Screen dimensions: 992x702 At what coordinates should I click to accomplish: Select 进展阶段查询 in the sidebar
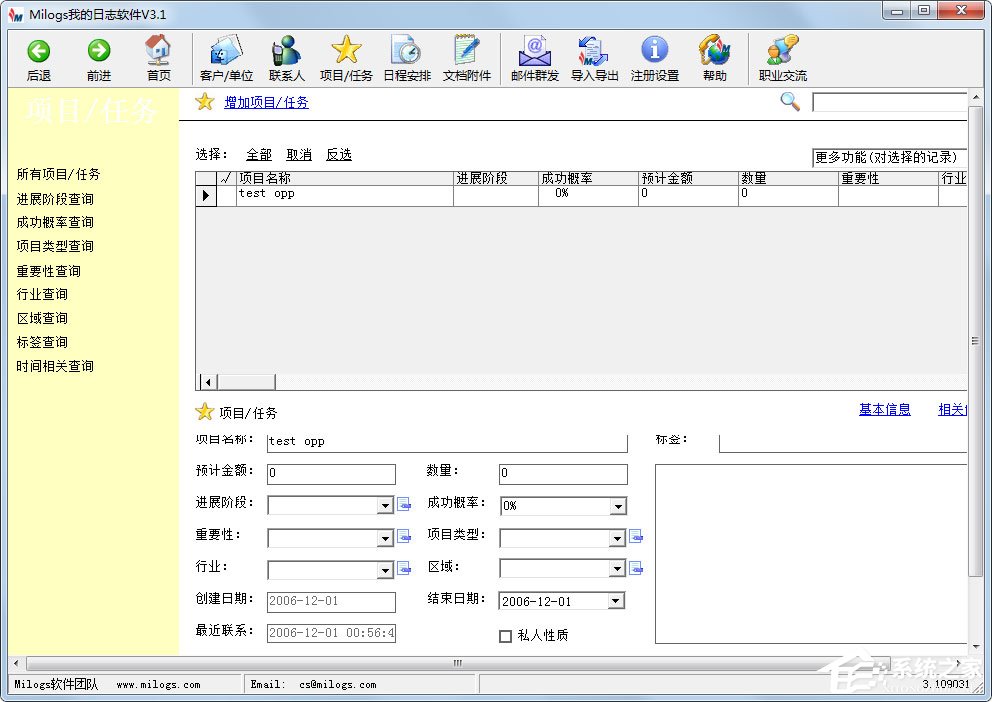[55, 199]
